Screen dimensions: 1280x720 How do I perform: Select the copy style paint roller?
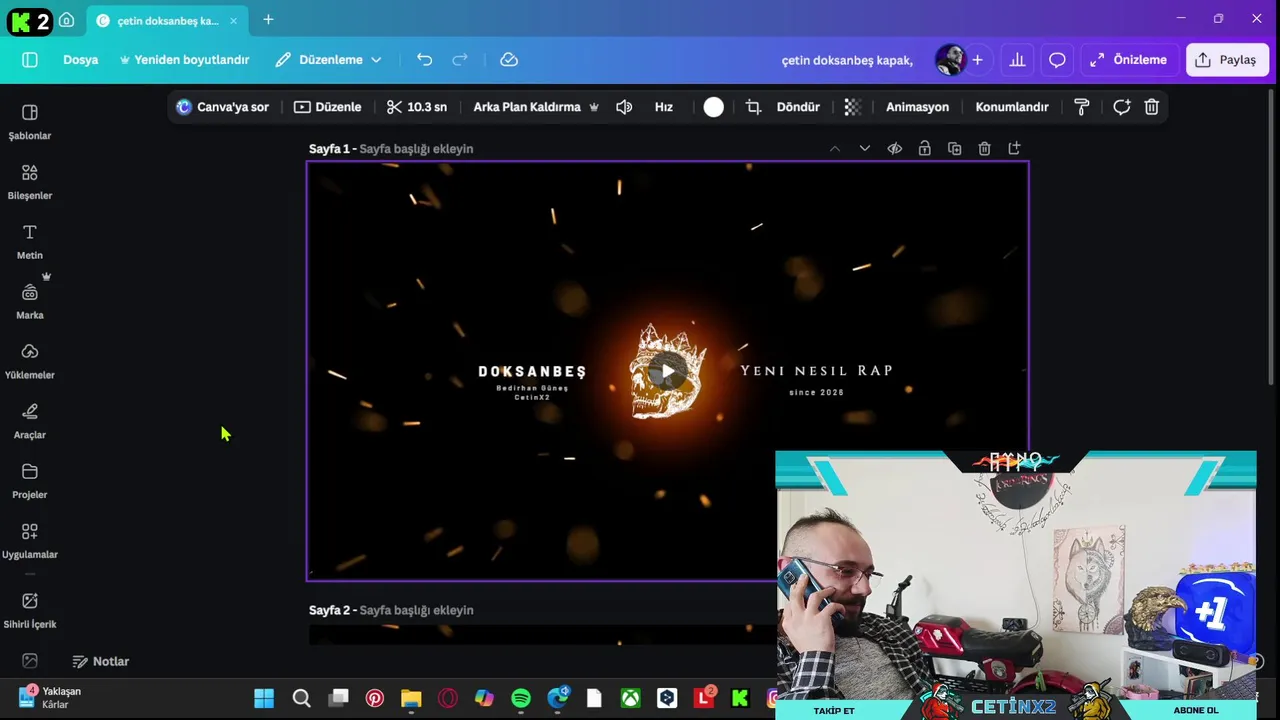(x=1081, y=107)
